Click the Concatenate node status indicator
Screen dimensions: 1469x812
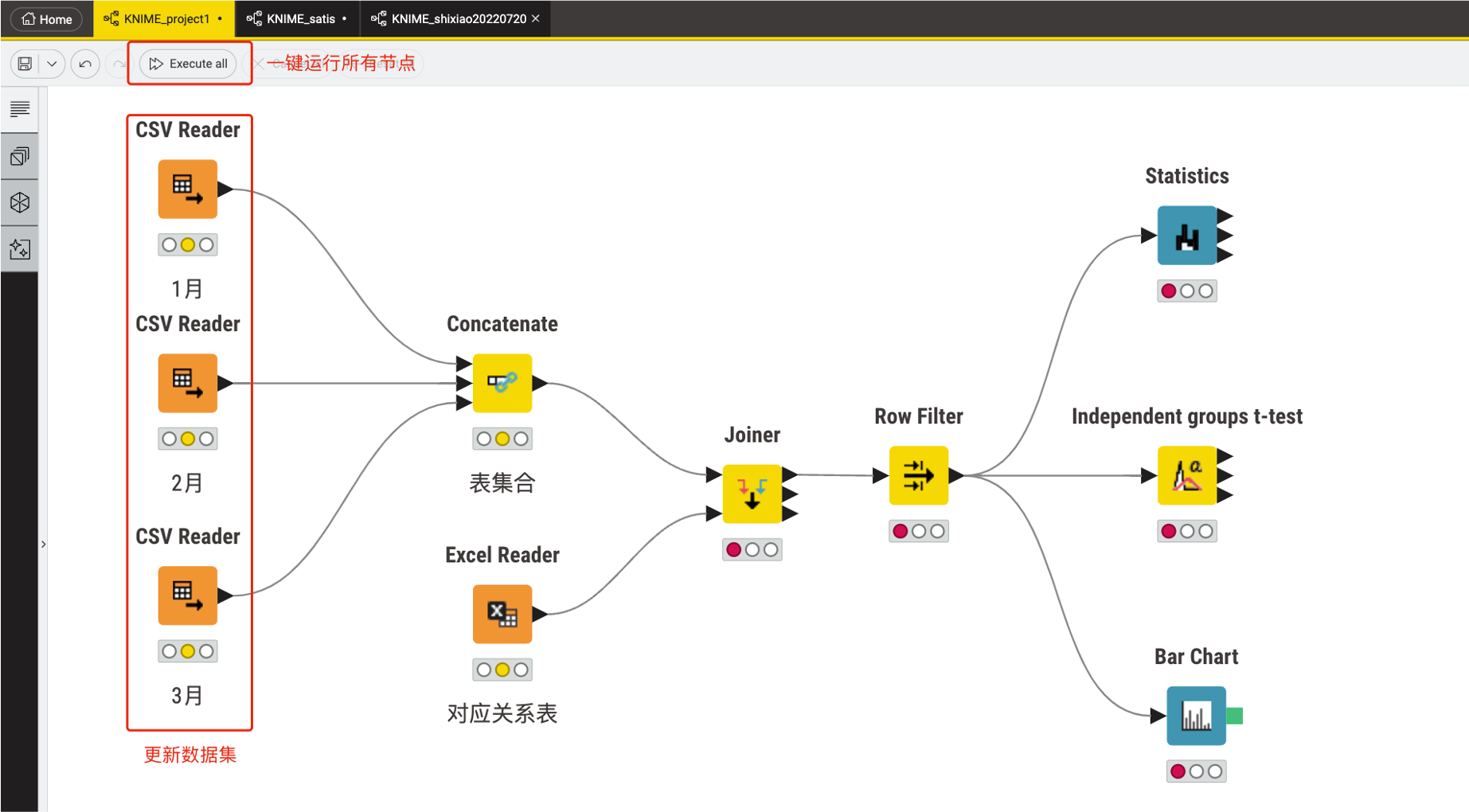(x=502, y=439)
